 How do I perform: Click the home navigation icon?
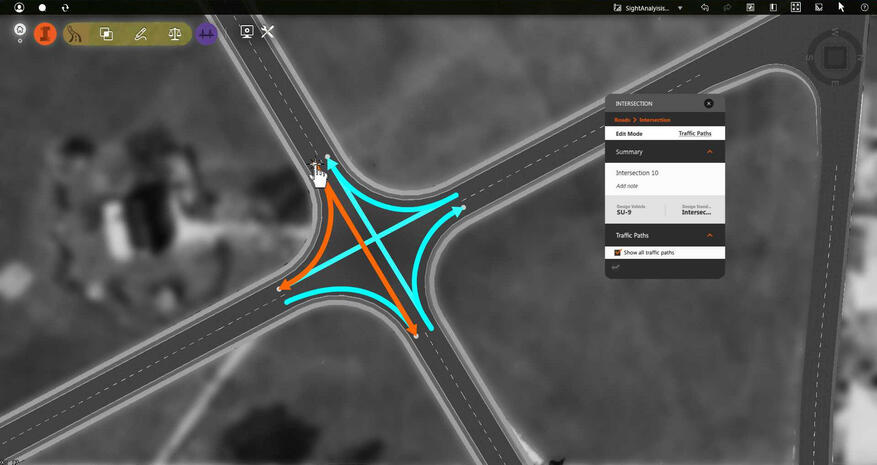[x=20, y=30]
